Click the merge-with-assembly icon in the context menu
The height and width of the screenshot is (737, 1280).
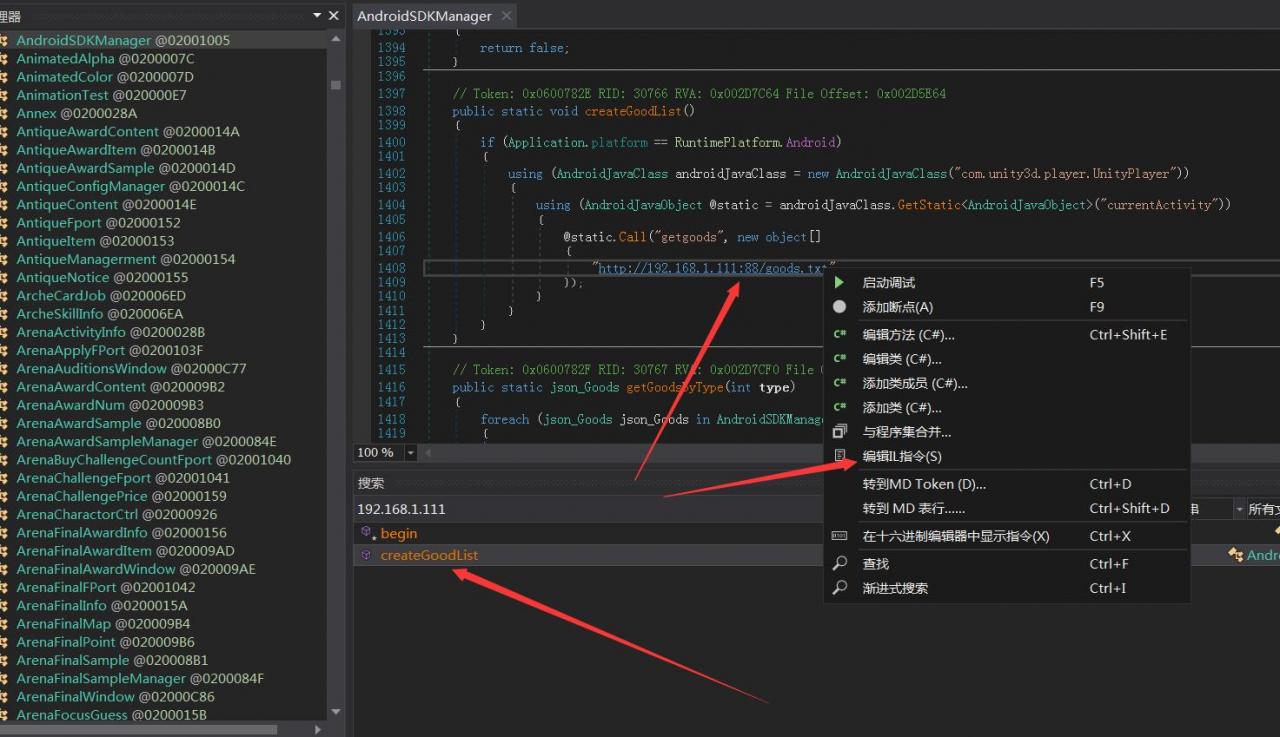840,432
